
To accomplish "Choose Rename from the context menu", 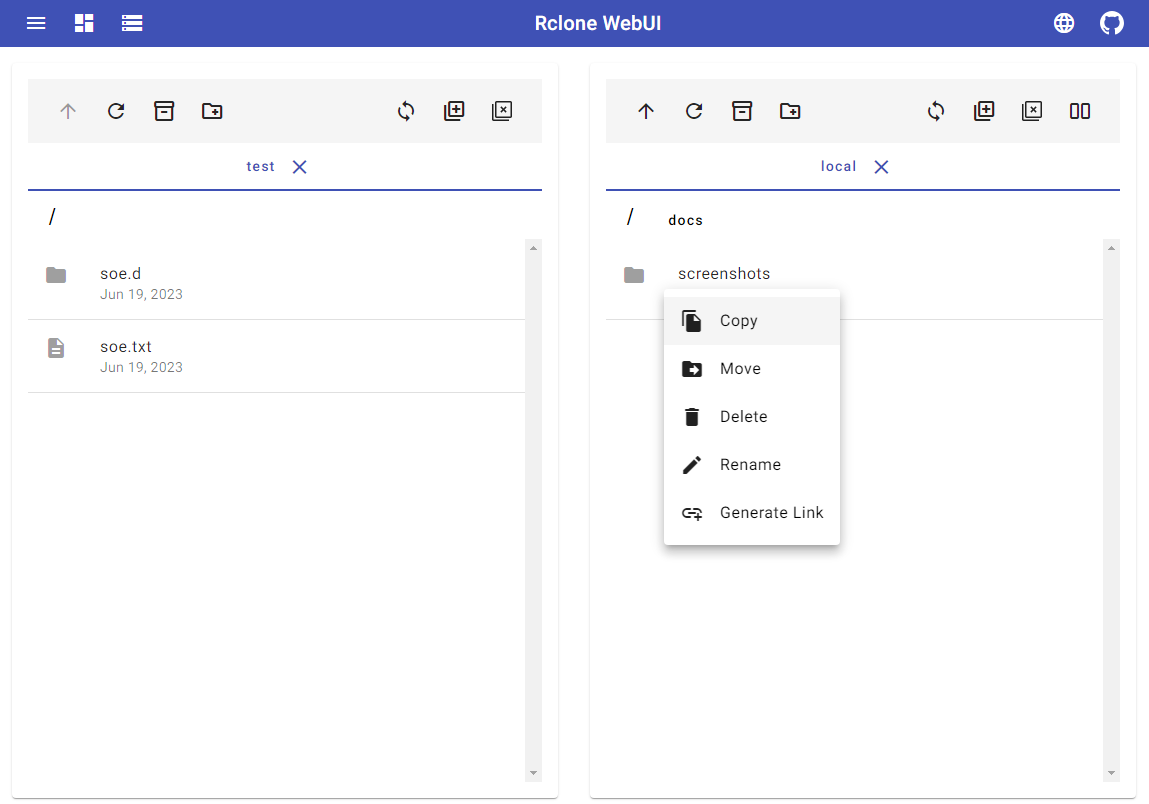I will pos(752,465).
